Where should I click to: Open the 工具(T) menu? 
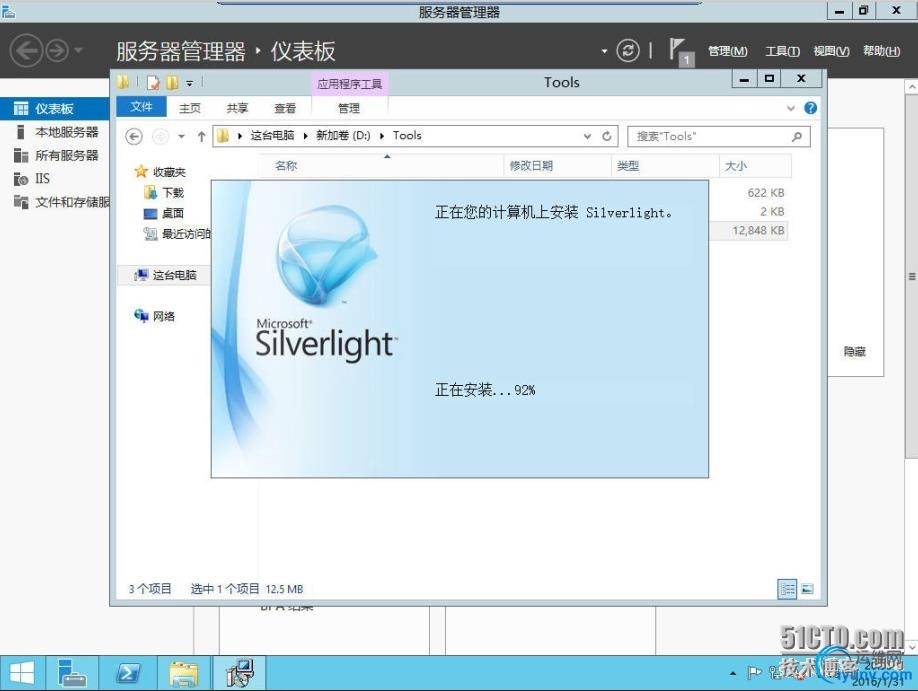click(783, 52)
